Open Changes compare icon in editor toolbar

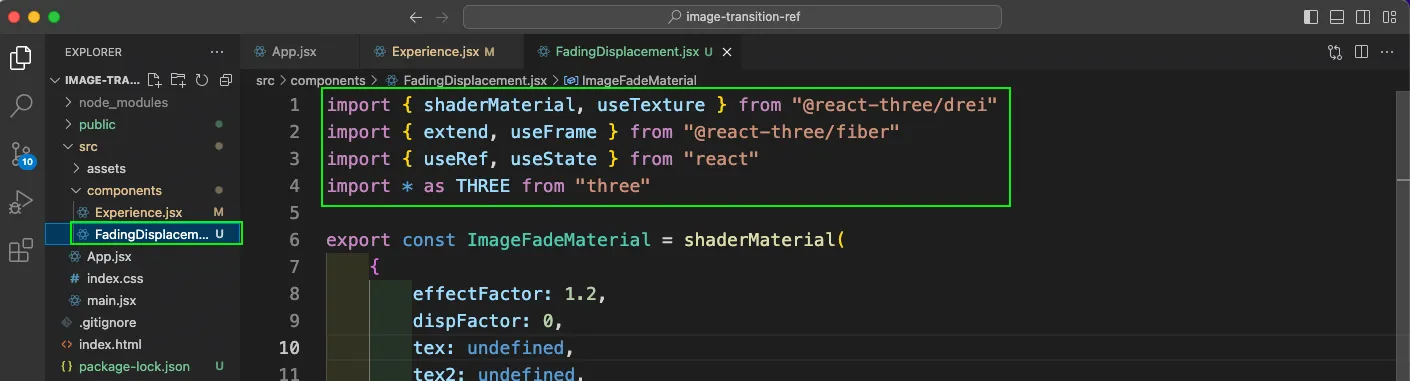tap(1334, 52)
